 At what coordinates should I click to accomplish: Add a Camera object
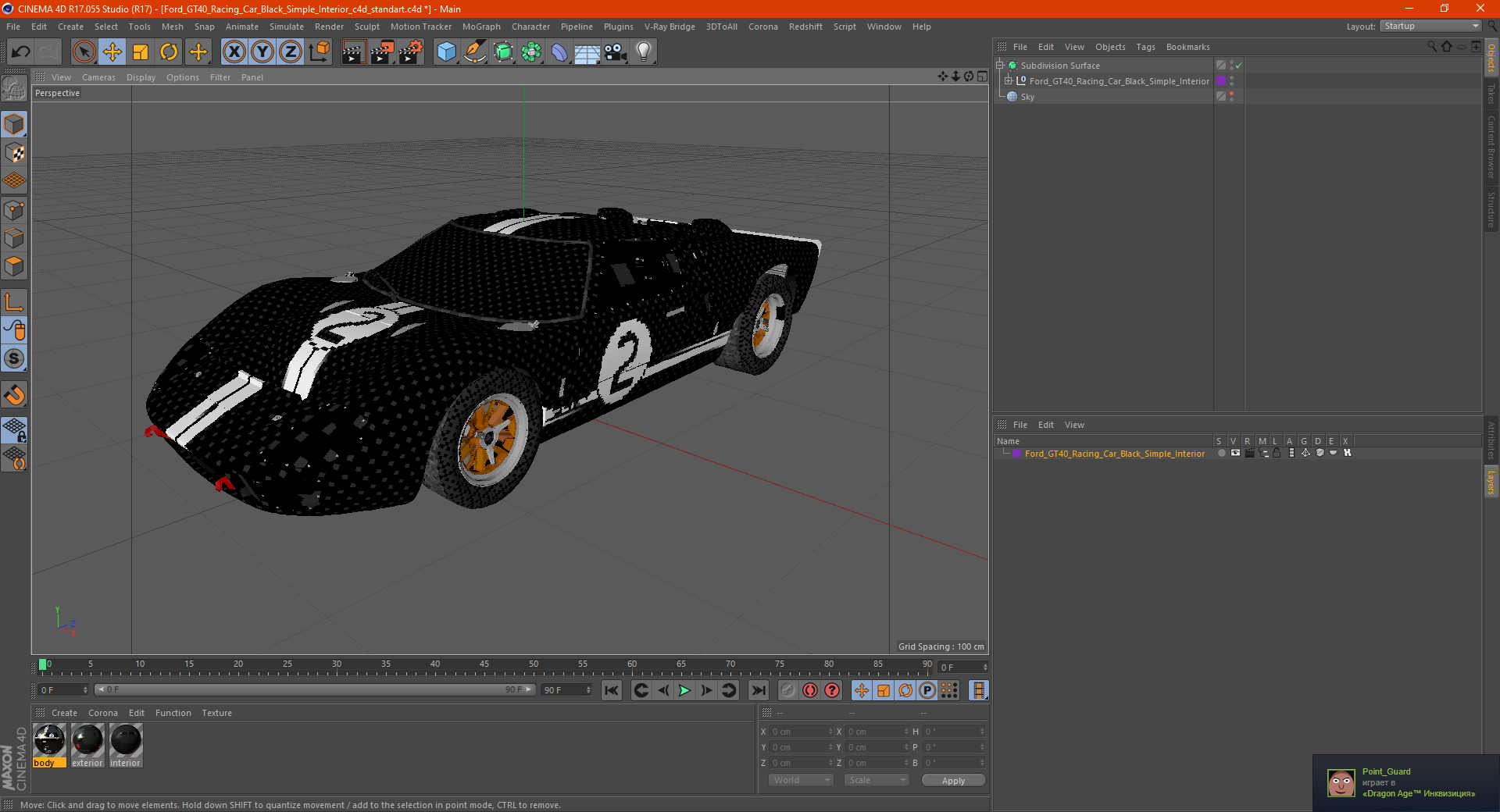pos(616,52)
